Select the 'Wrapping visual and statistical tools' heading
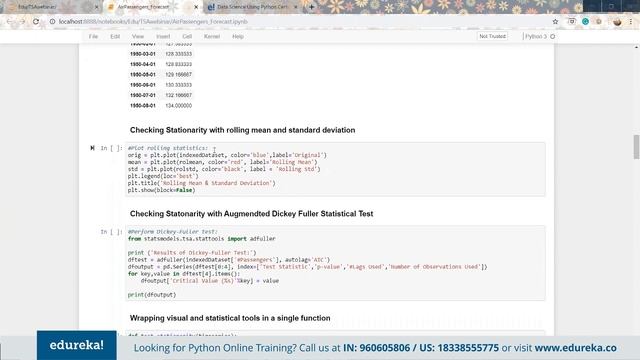Image resolution: width=640 pixels, height=360 pixels. (x=230, y=318)
